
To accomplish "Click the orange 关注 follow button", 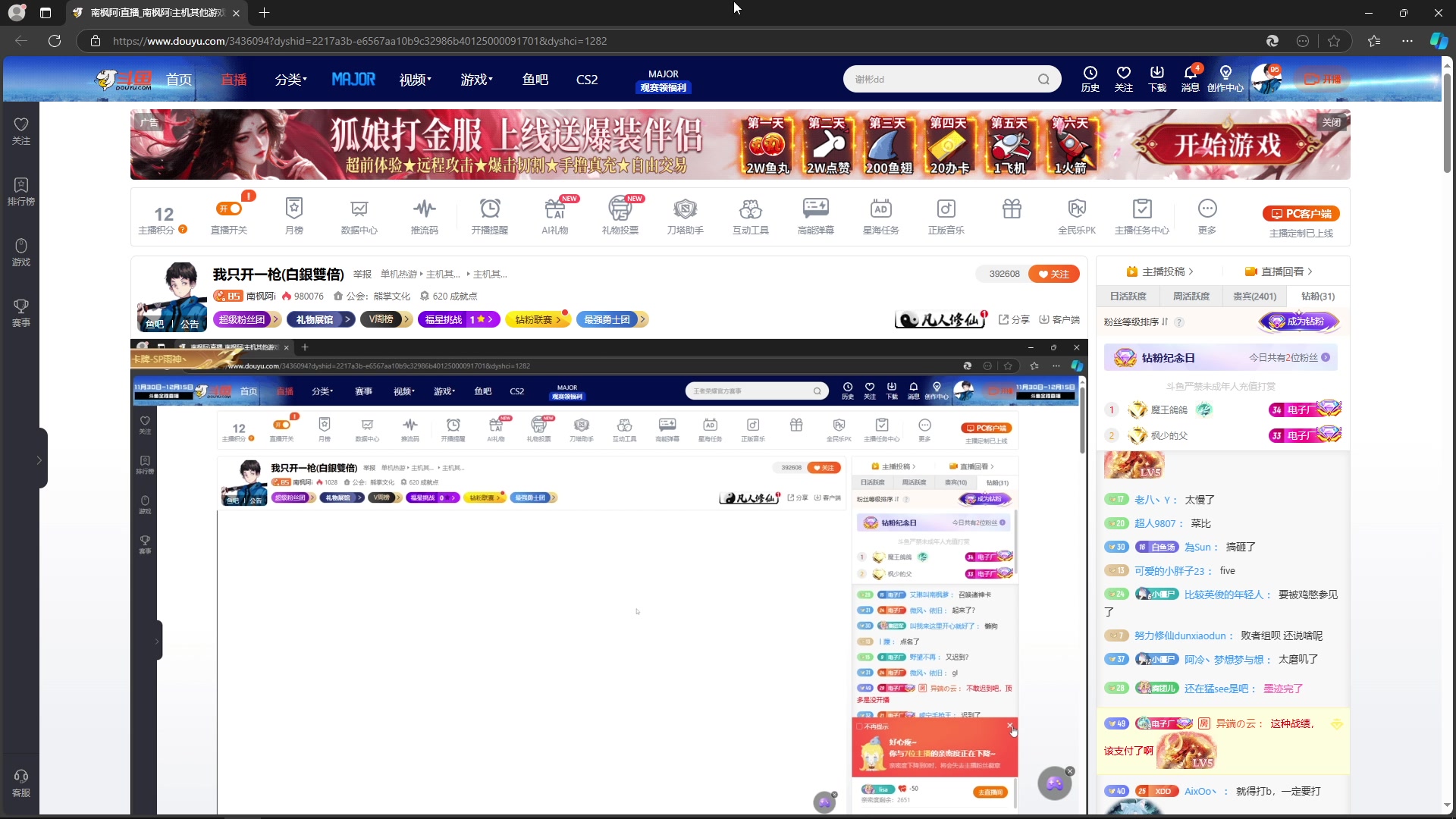I will [1054, 274].
